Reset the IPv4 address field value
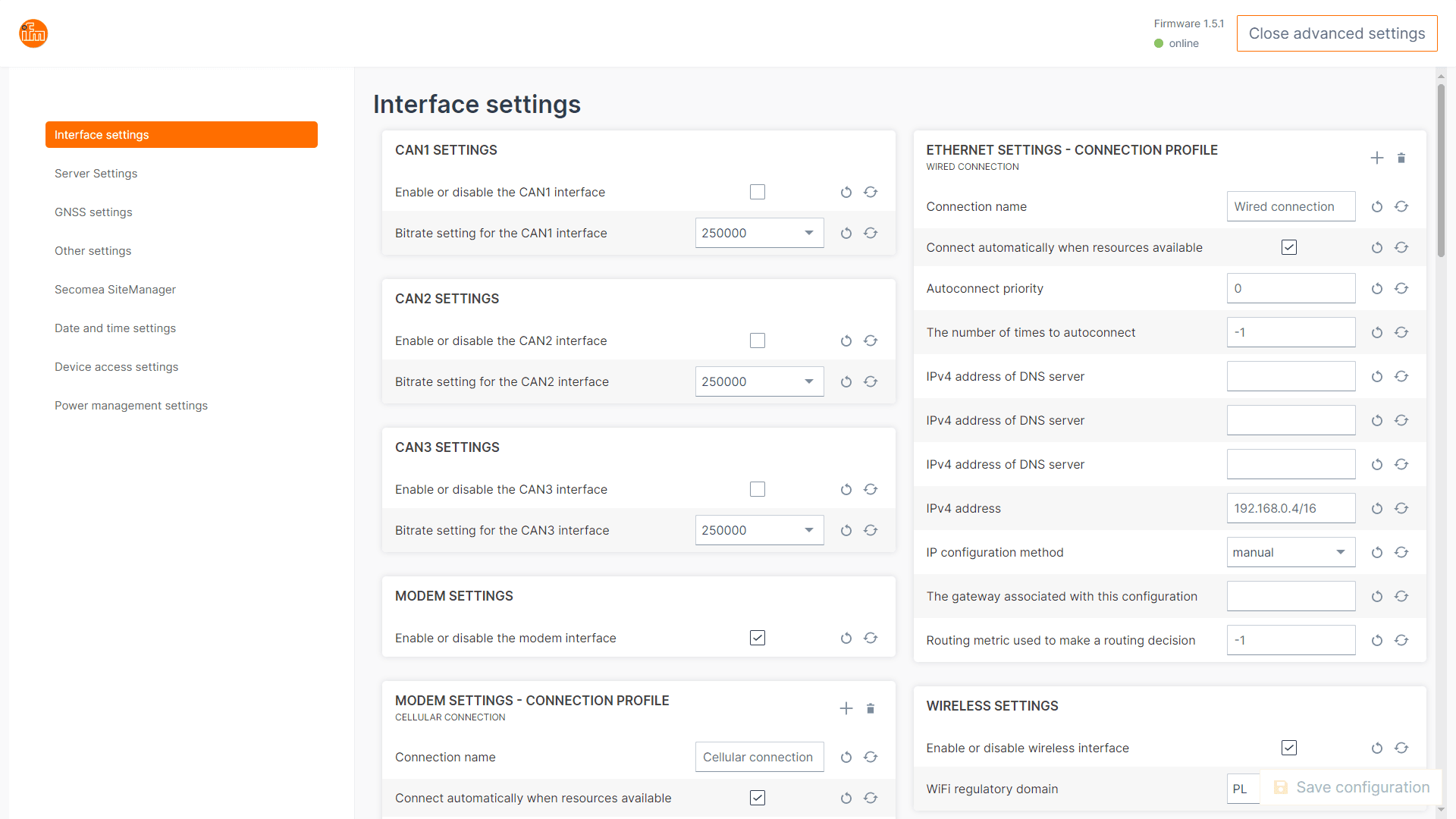Screen dimensions: 1456x819 [x=1377, y=509]
